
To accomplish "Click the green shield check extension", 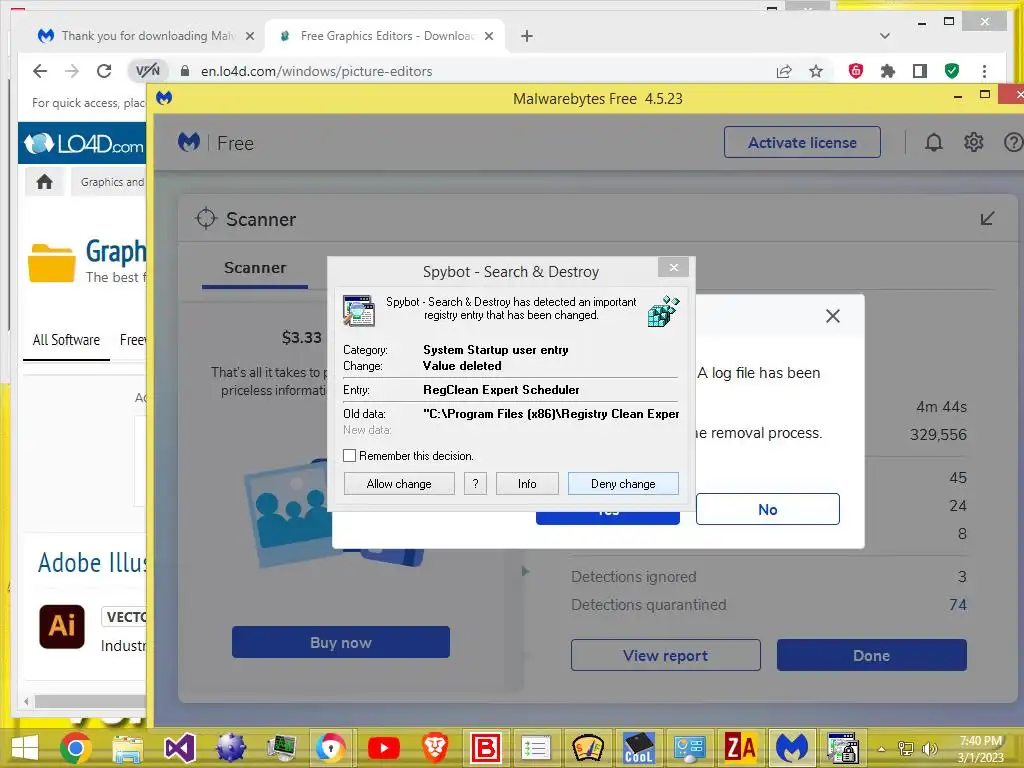I will (952, 71).
